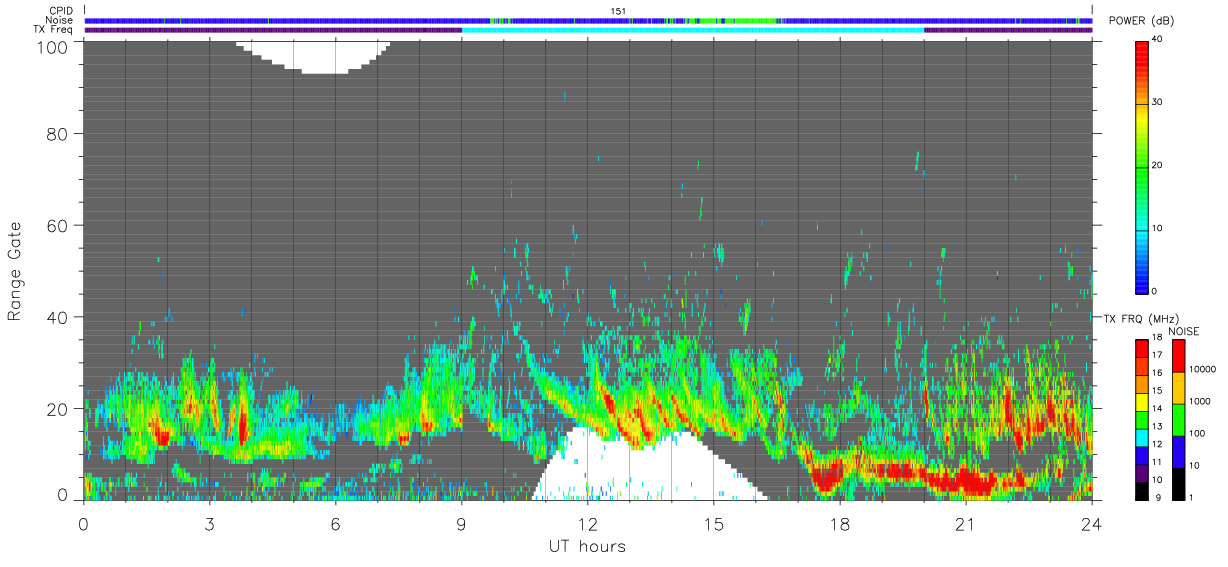Click the 15 label in TX FRQ legend

(x=1159, y=391)
